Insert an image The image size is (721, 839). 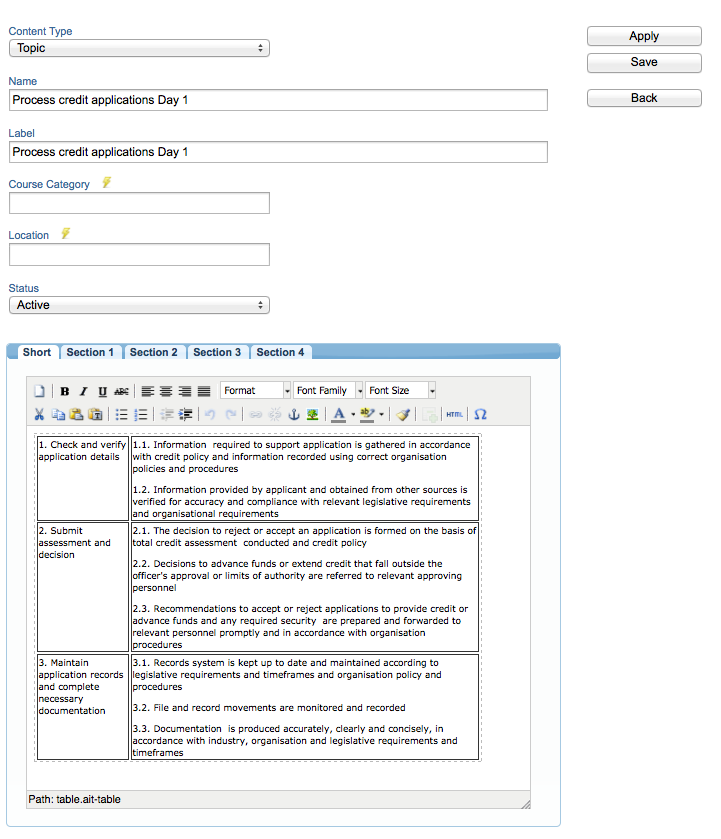pyautogui.click(x=313, y=414)
